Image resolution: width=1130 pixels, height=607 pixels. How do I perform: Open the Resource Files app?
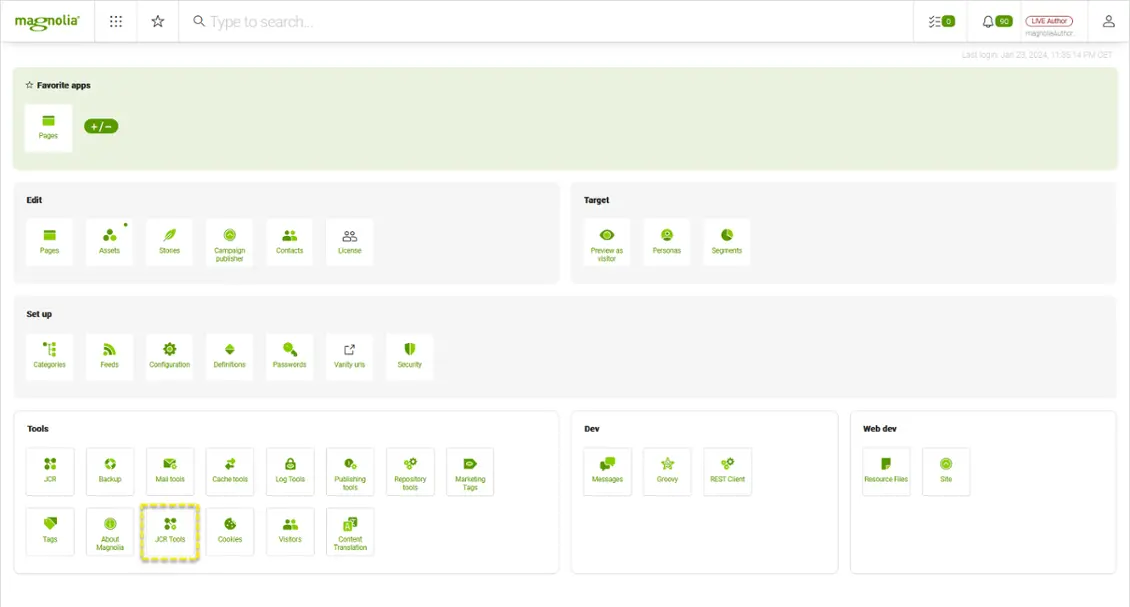click(x=885, y=471)
